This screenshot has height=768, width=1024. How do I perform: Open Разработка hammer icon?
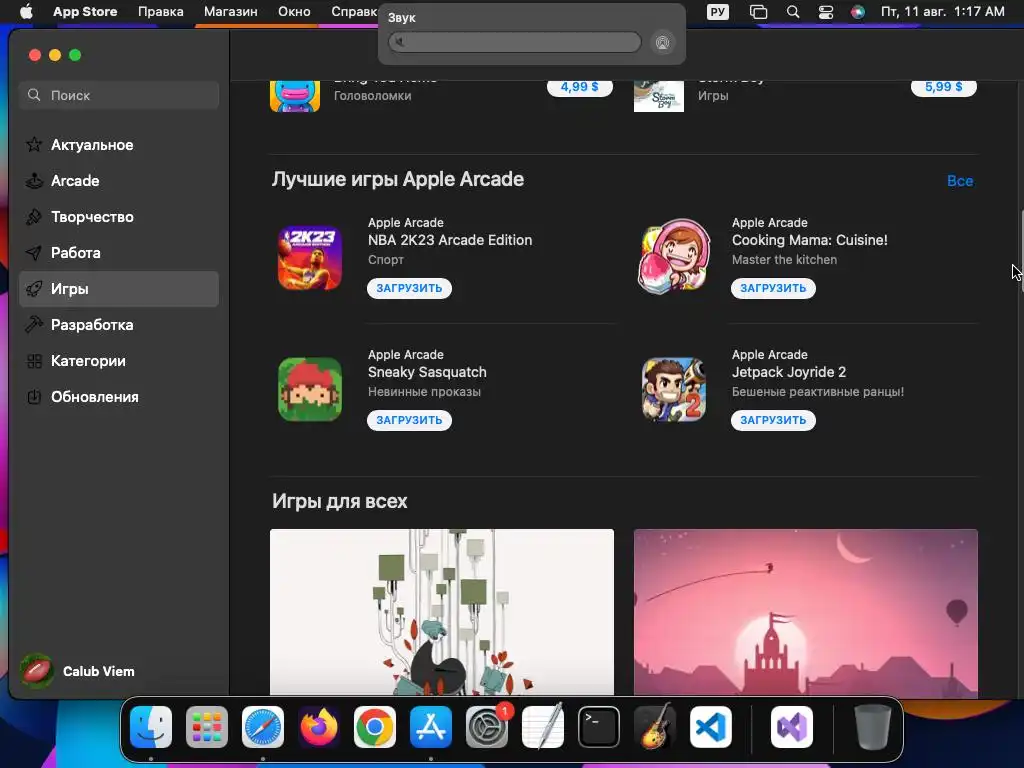[x=34, y=324]
